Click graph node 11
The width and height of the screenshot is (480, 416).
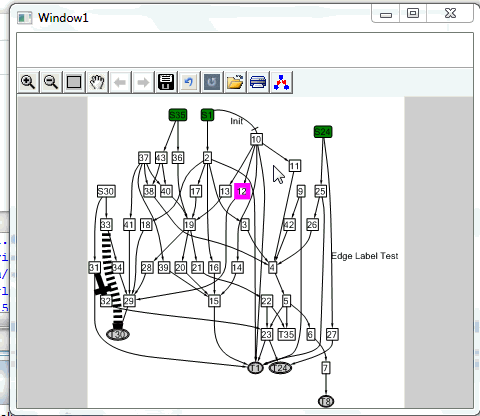click(294, 166)
